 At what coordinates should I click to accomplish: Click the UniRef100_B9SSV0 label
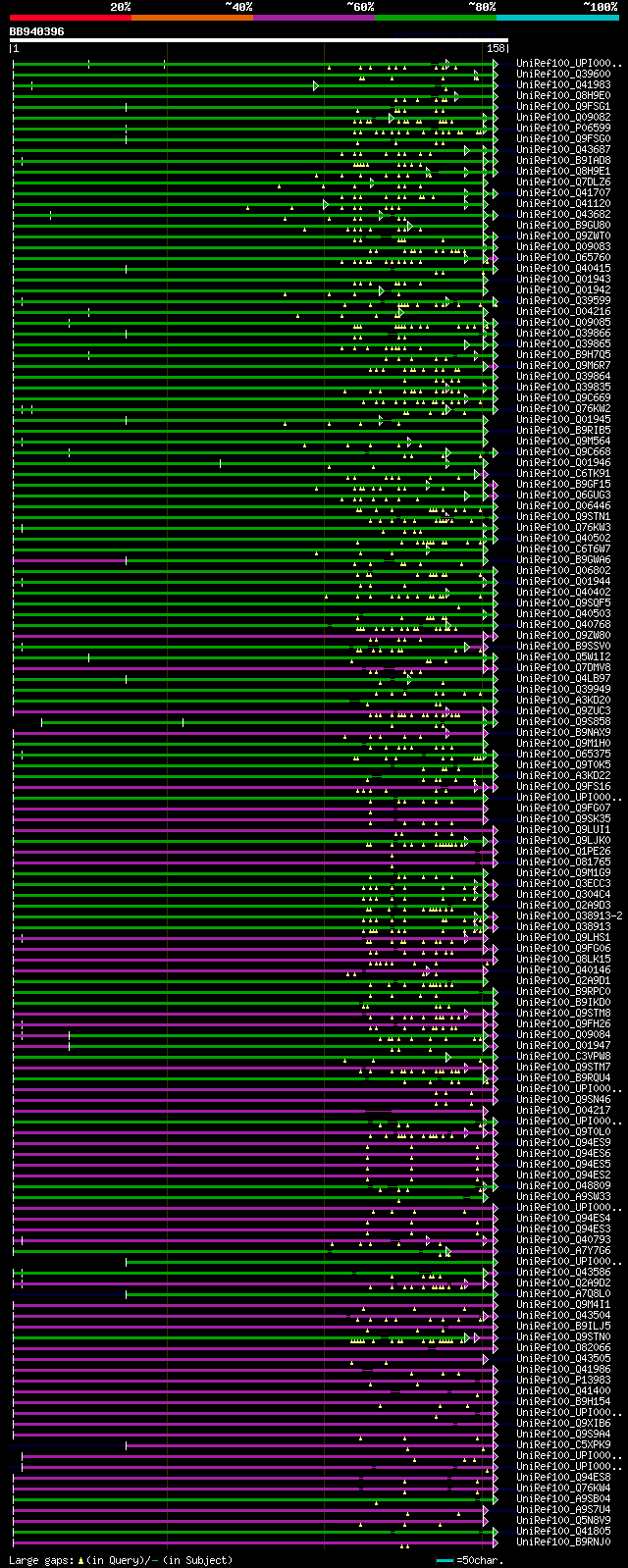tap(563, 647)
